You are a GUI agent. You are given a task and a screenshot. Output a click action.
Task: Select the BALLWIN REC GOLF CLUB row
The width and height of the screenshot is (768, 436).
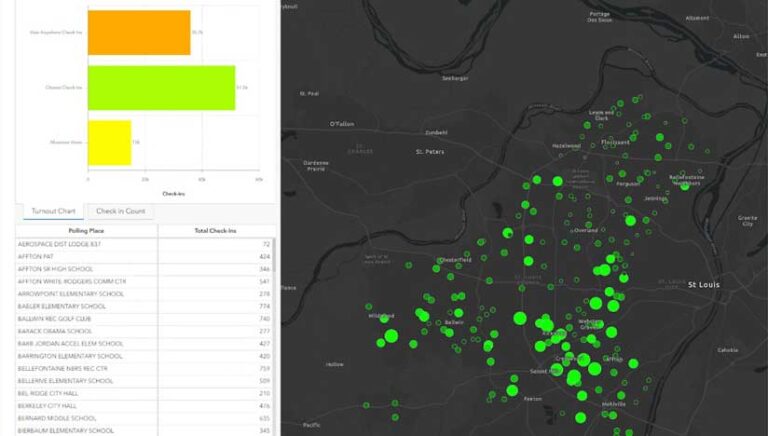(144, 319)
